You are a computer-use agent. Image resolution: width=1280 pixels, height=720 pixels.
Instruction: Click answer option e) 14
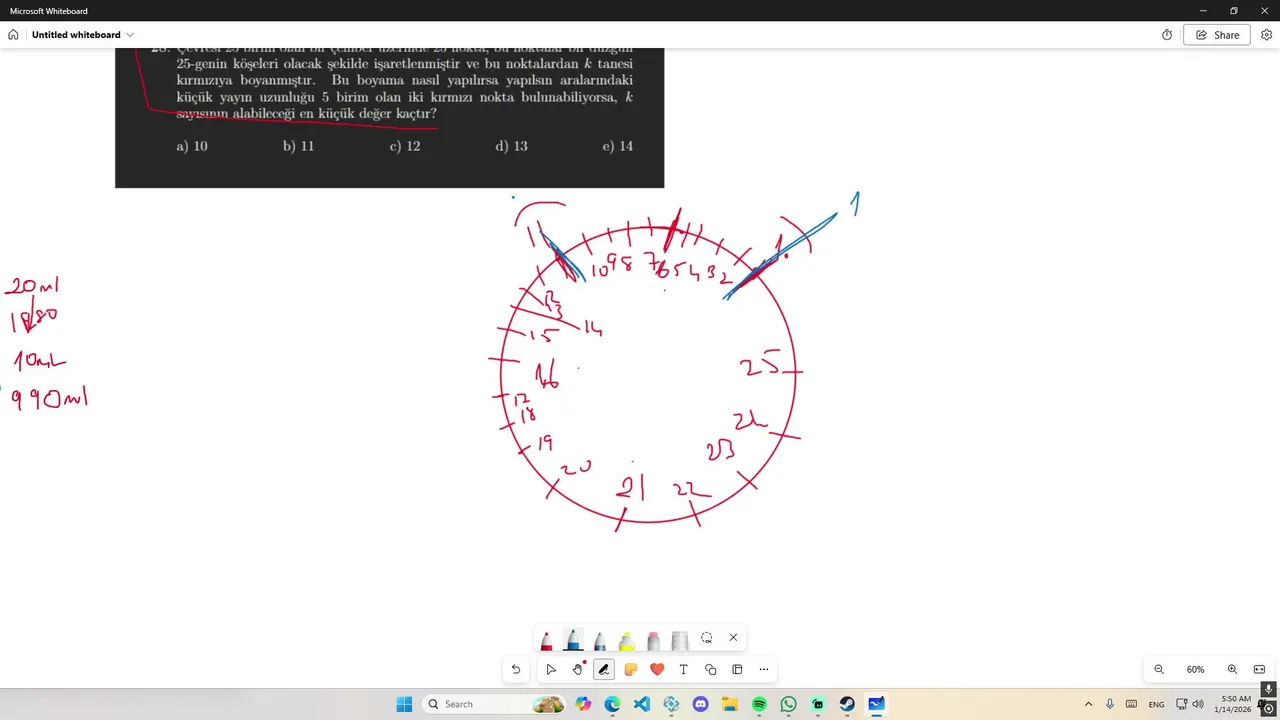tap(617, 146)
